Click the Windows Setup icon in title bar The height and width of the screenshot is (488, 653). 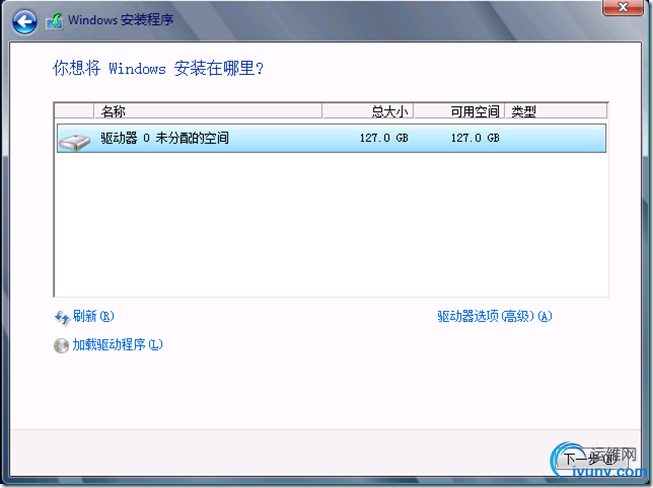click(x=55, y=21)
